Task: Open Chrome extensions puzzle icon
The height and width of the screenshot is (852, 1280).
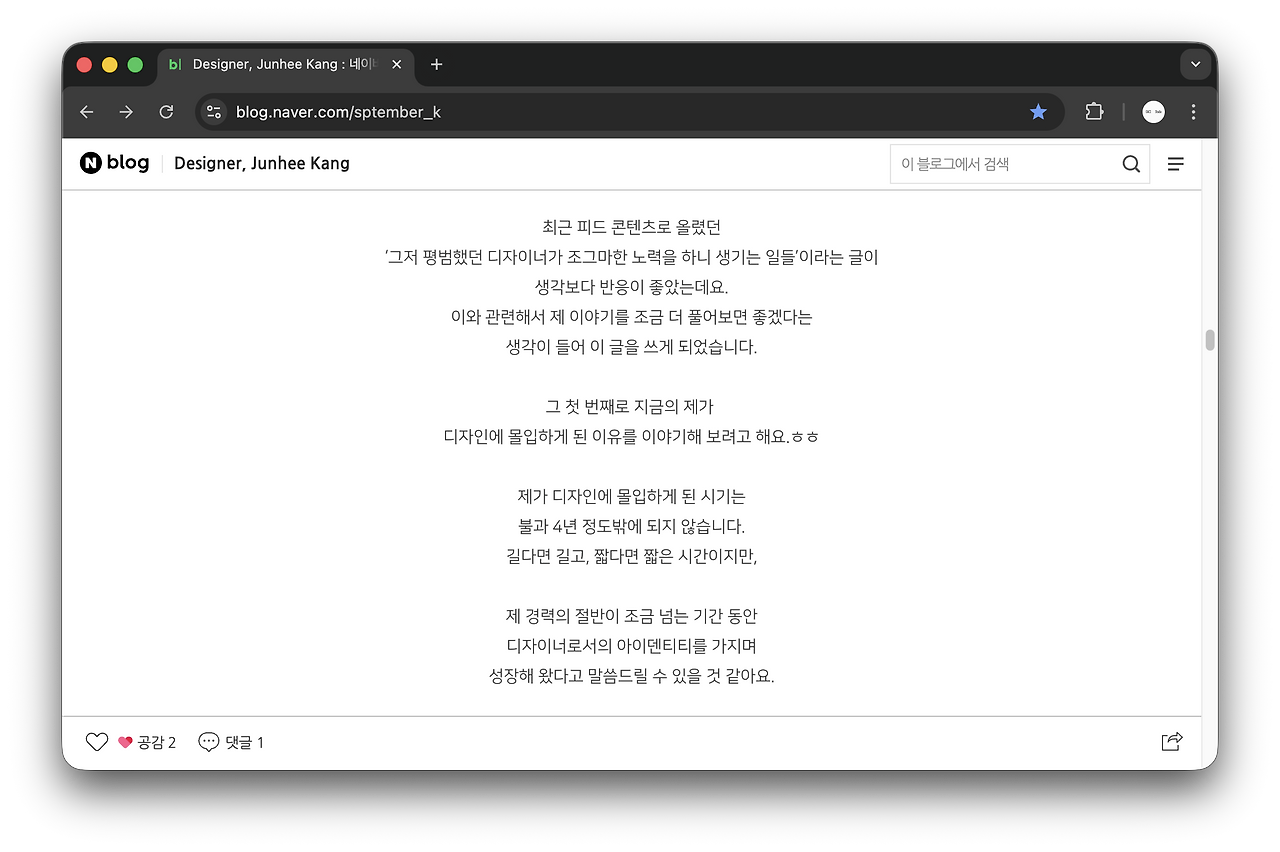Action: (1093, 112)
